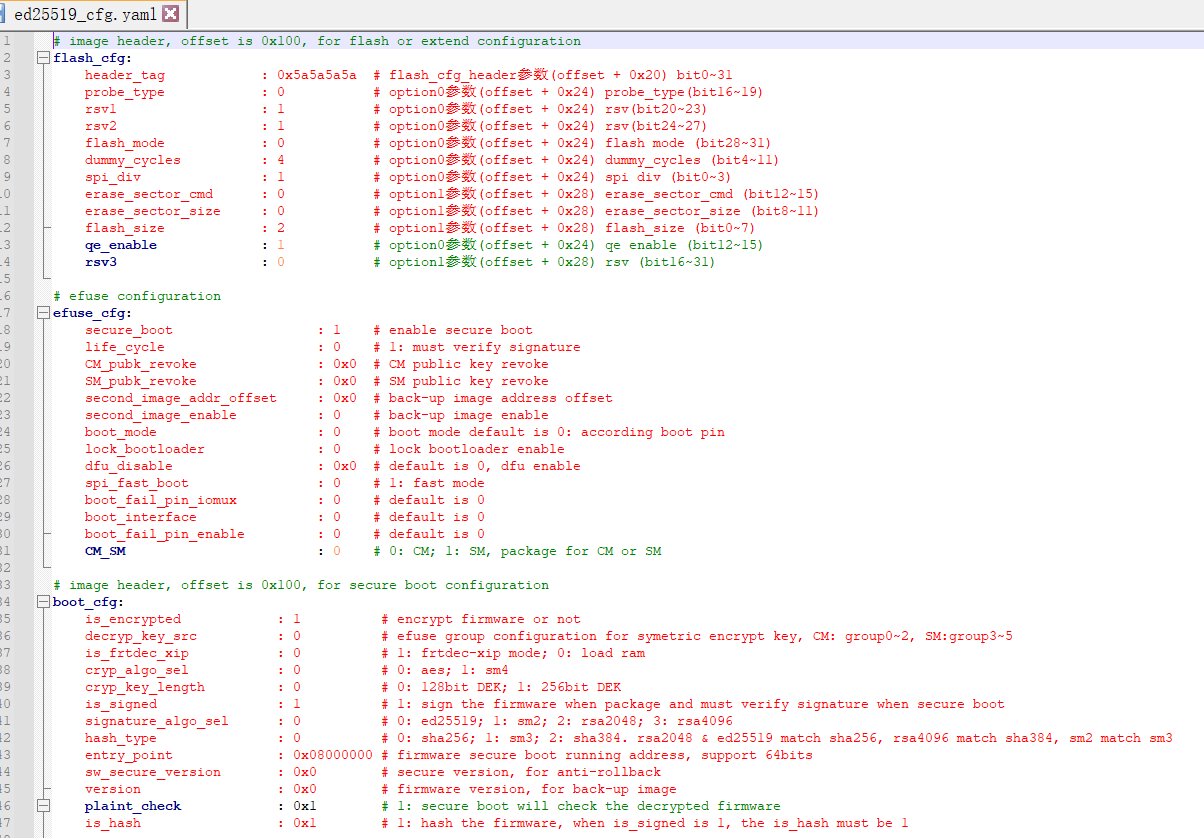Click the entry point value 0x08000000

point(333,755)
